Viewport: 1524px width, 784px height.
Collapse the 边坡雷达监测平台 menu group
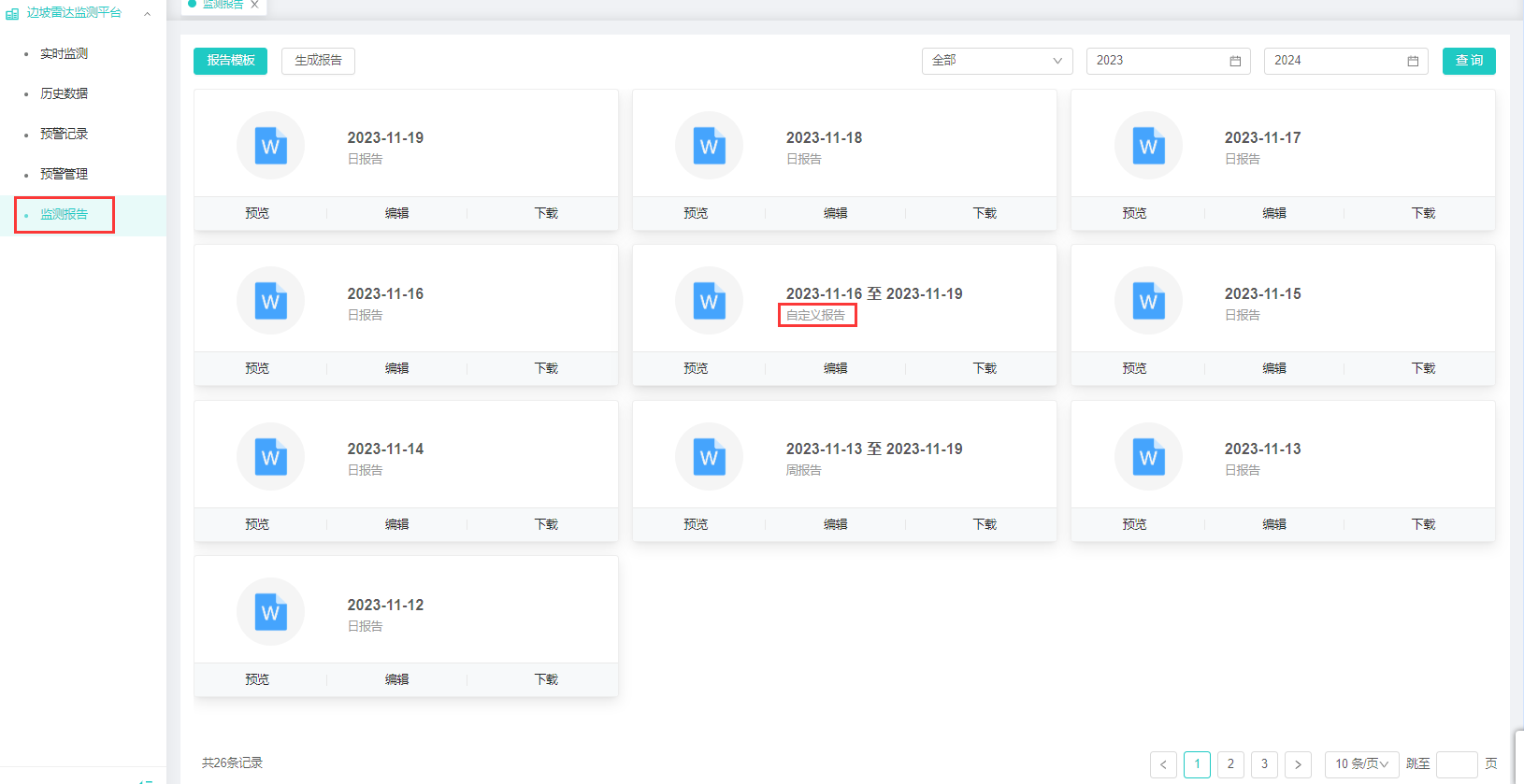(147, 13)
